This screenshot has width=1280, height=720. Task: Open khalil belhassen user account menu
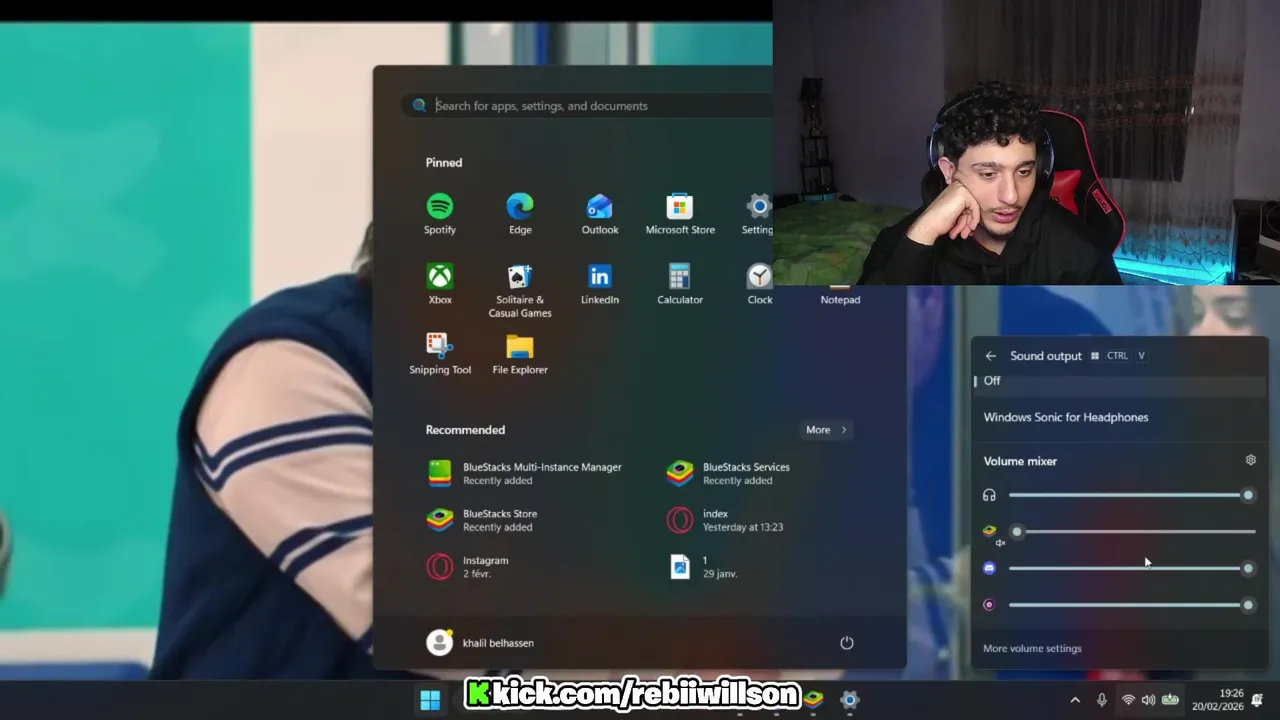click(x=481, y=643)
